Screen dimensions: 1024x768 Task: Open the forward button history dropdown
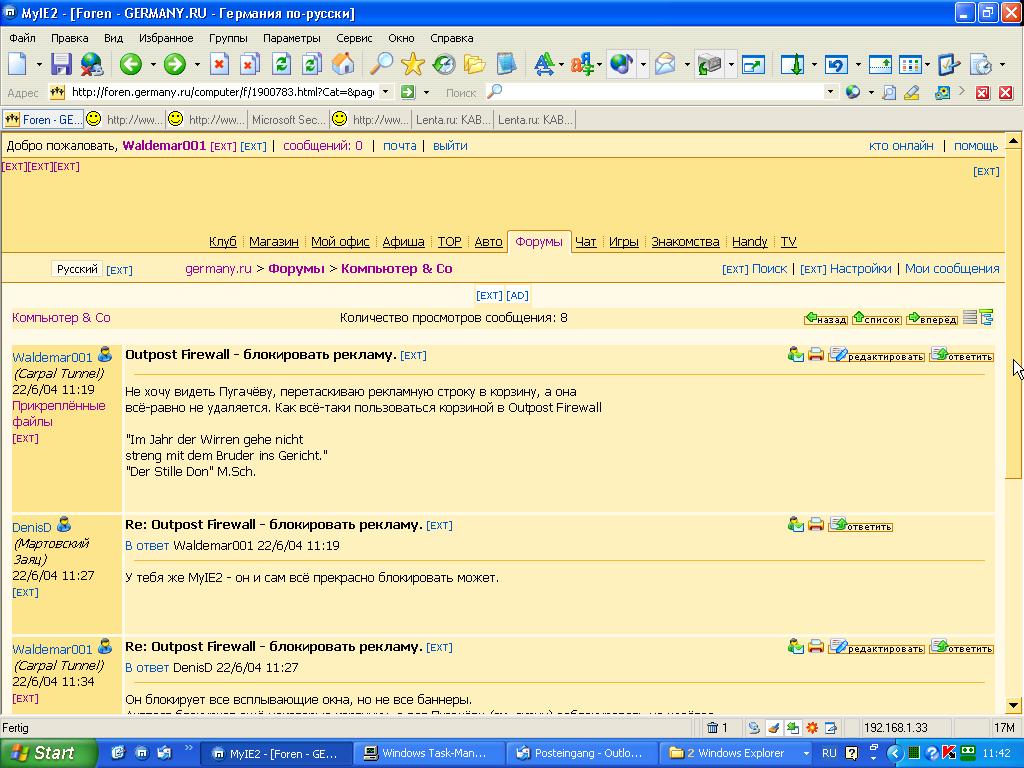coord(197,64)
